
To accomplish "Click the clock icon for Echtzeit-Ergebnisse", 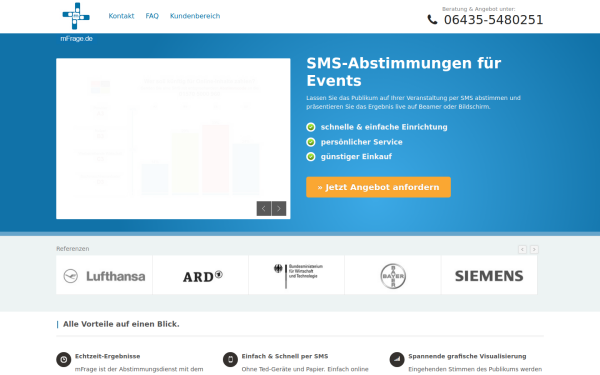I will pyautogui.click(x=64, y=360).
